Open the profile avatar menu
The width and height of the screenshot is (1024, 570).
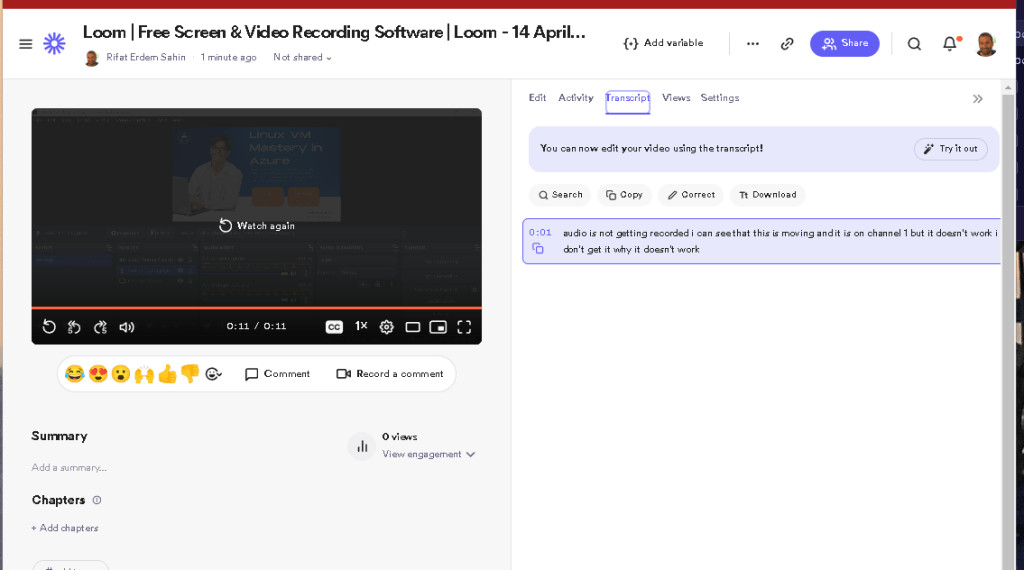985,44
